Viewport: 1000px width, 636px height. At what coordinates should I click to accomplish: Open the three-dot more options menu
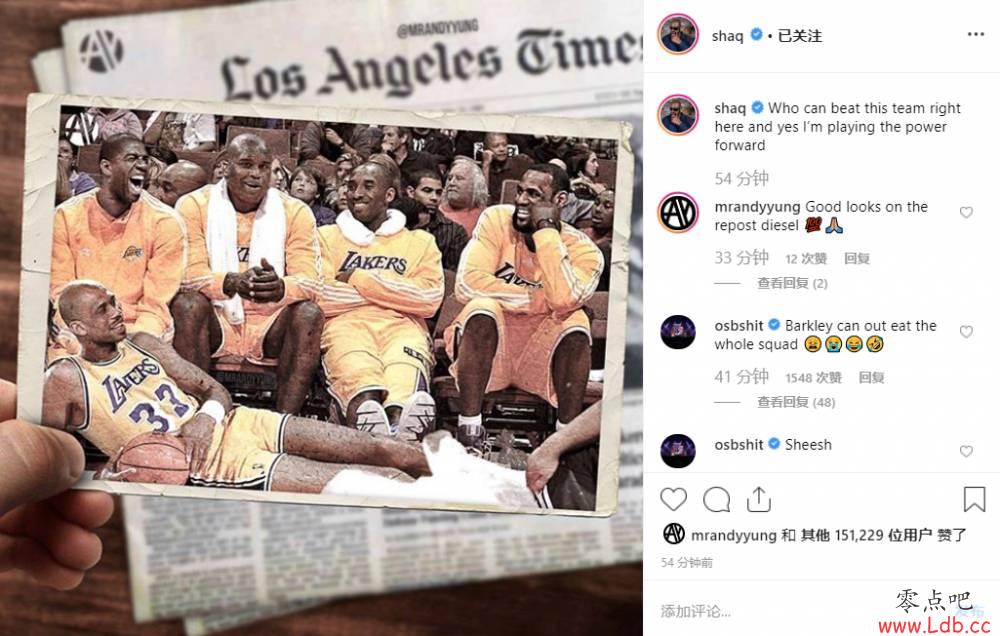click(x=975, y=34)
